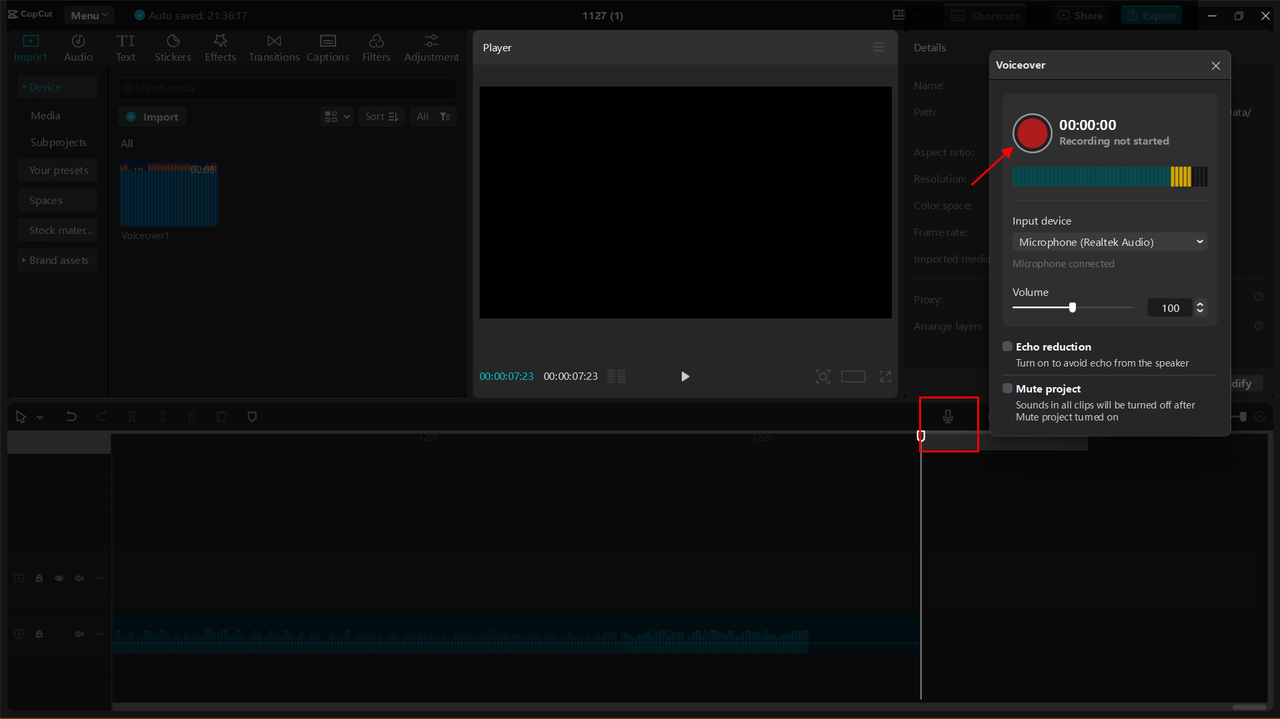Open Your presets in the sidebar
Image resolution: width=1280 pixels, height=719 pixels.
(x=57, y=171)
